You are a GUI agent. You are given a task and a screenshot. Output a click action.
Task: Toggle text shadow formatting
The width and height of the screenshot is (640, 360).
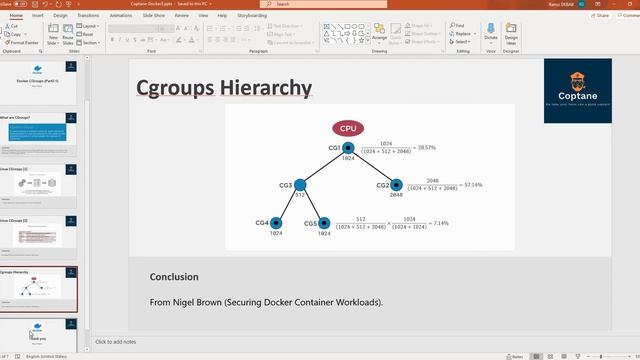[135, 40]
